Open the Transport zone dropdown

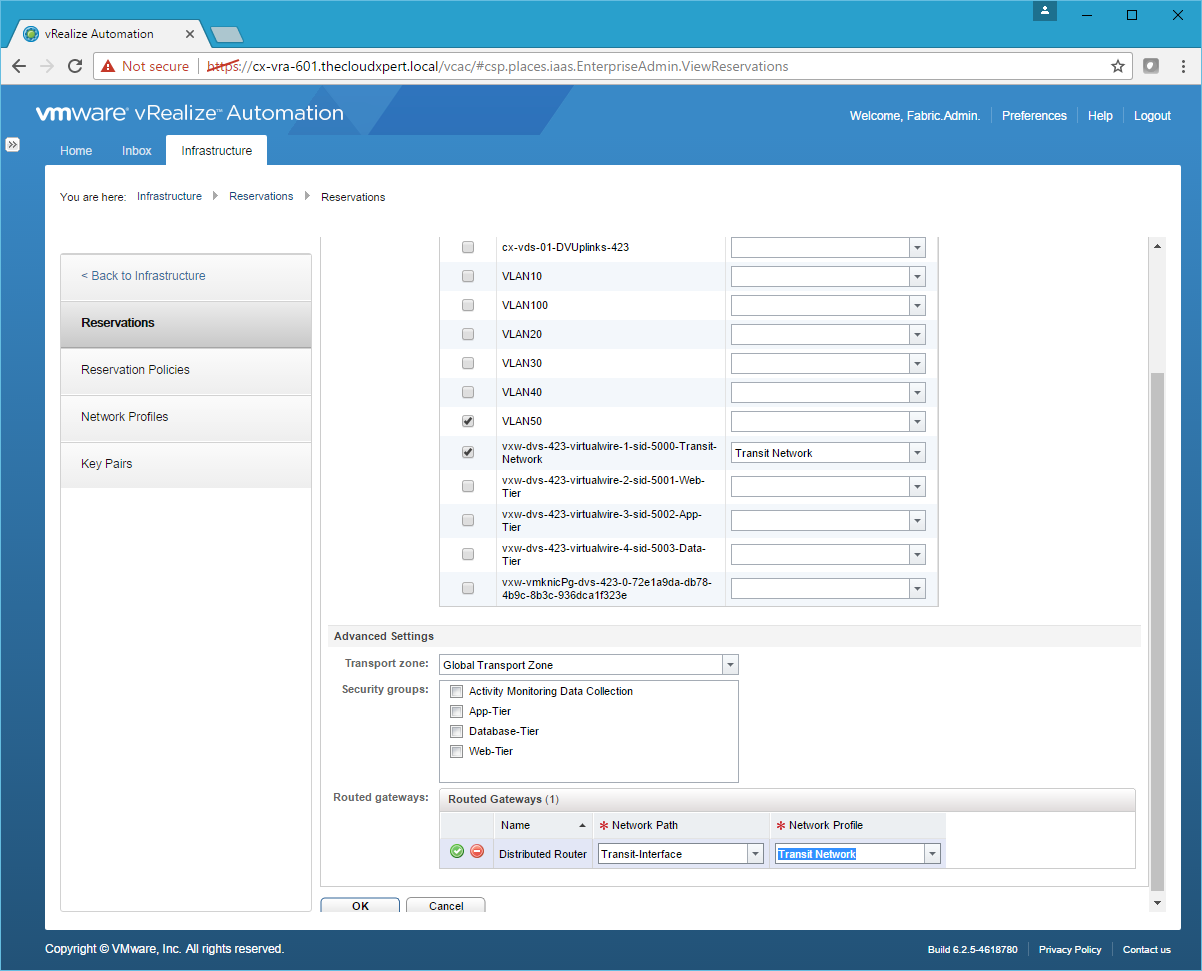(730, 665)
